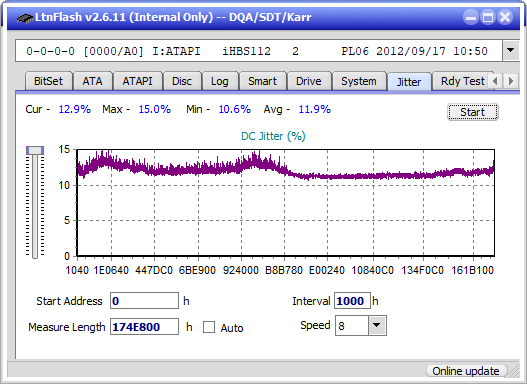Click the vertical scale slider thumb
The image size is (527, 384).
point(35,150)
